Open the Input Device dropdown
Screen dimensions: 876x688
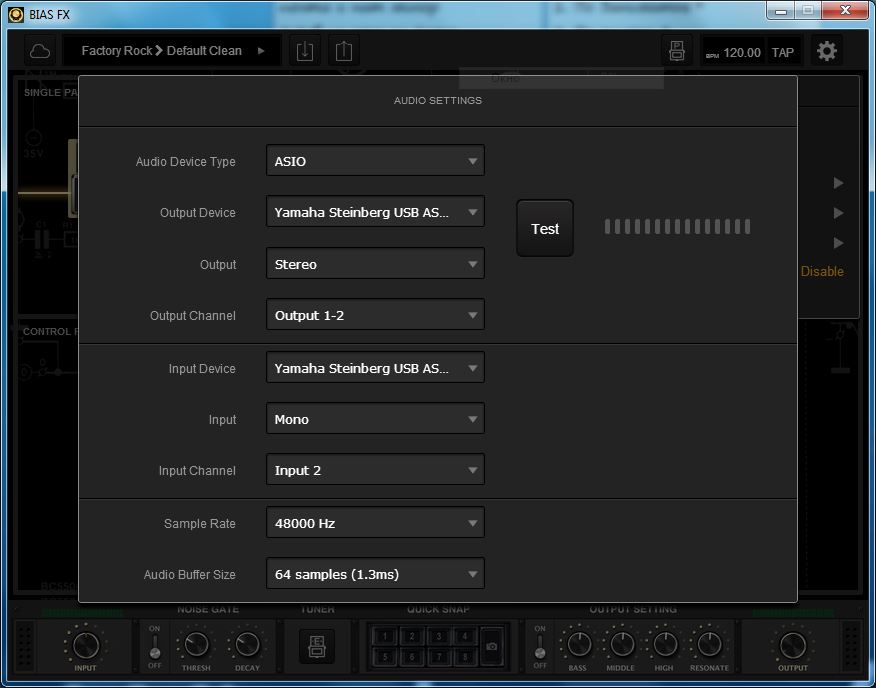375,368
